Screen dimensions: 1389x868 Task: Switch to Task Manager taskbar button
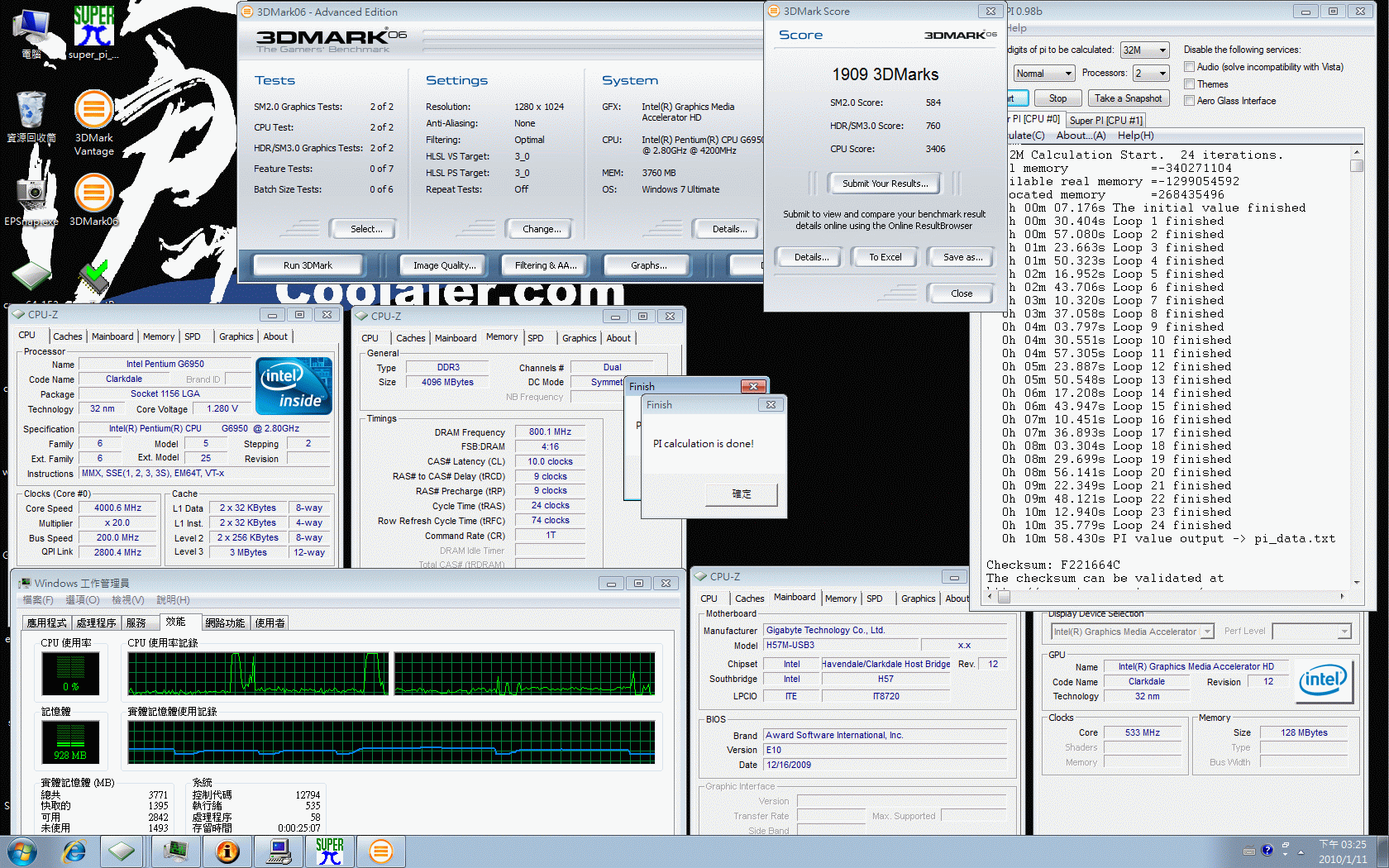pos(175,851)
